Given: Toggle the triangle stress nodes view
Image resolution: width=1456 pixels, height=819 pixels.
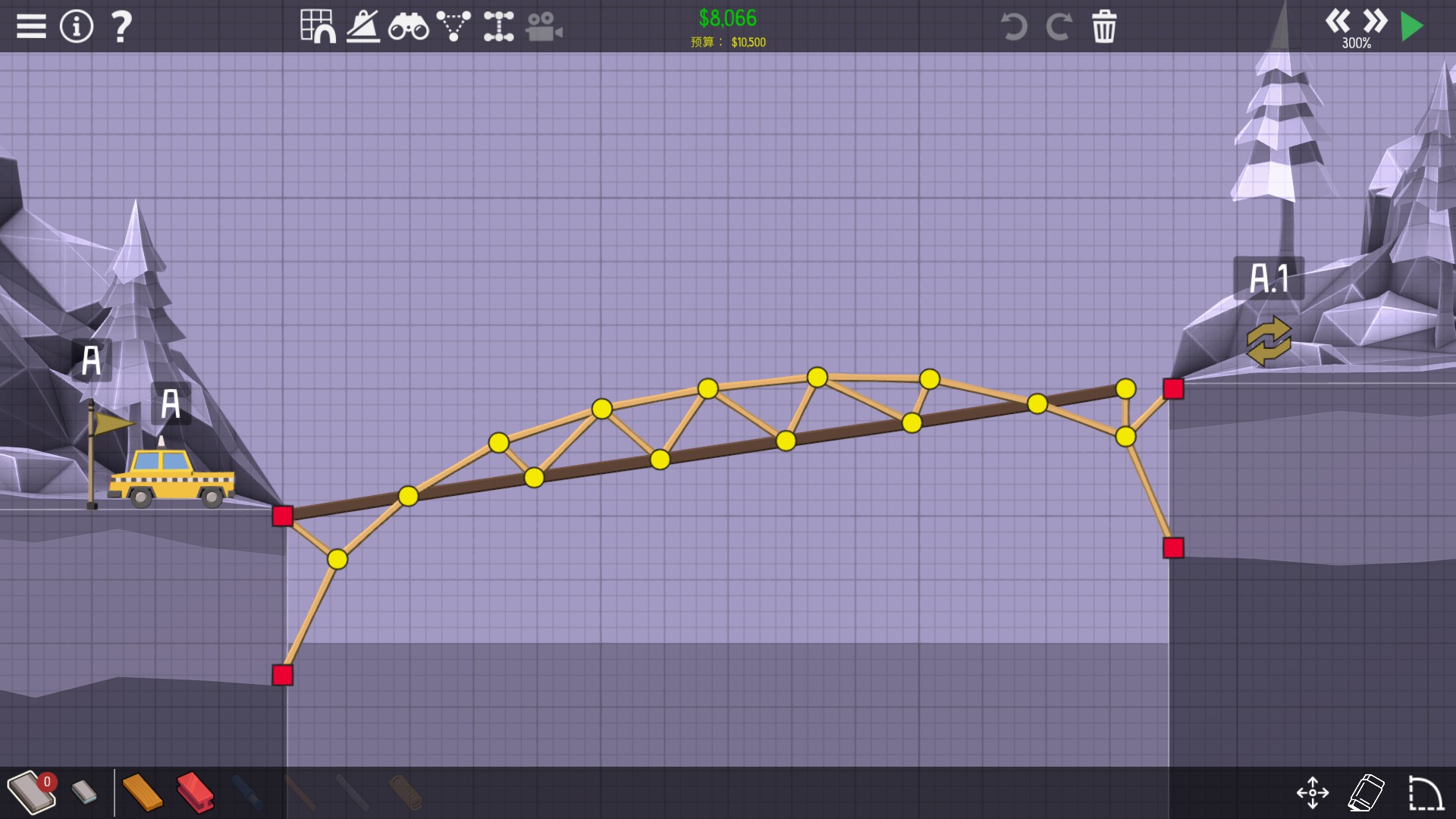Looking at the screenshot, I should (453, 27).
